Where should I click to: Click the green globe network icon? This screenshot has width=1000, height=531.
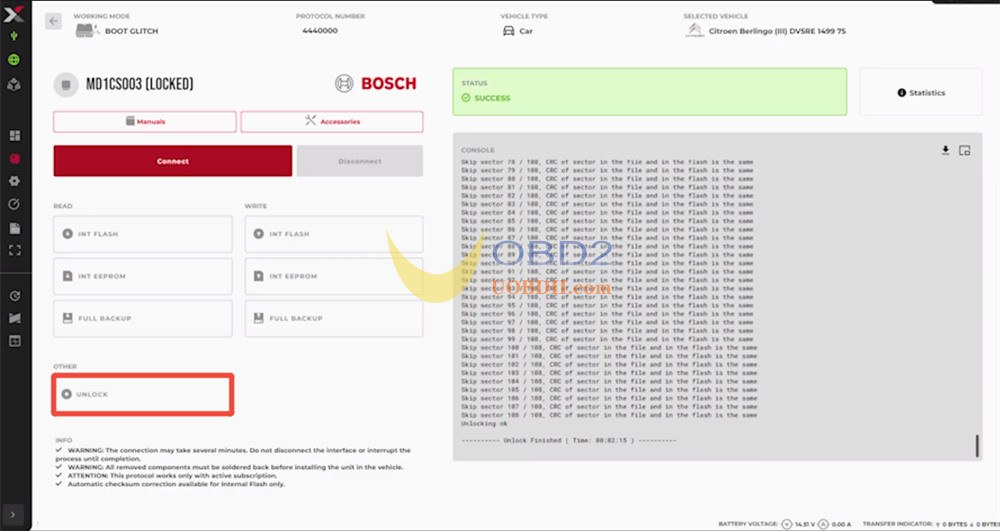pyautogui.click(x=13, y=60)
